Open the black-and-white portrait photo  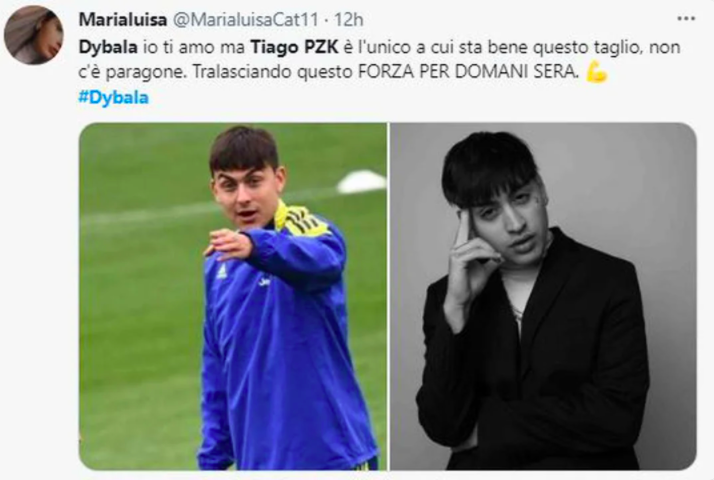(543, 296)
